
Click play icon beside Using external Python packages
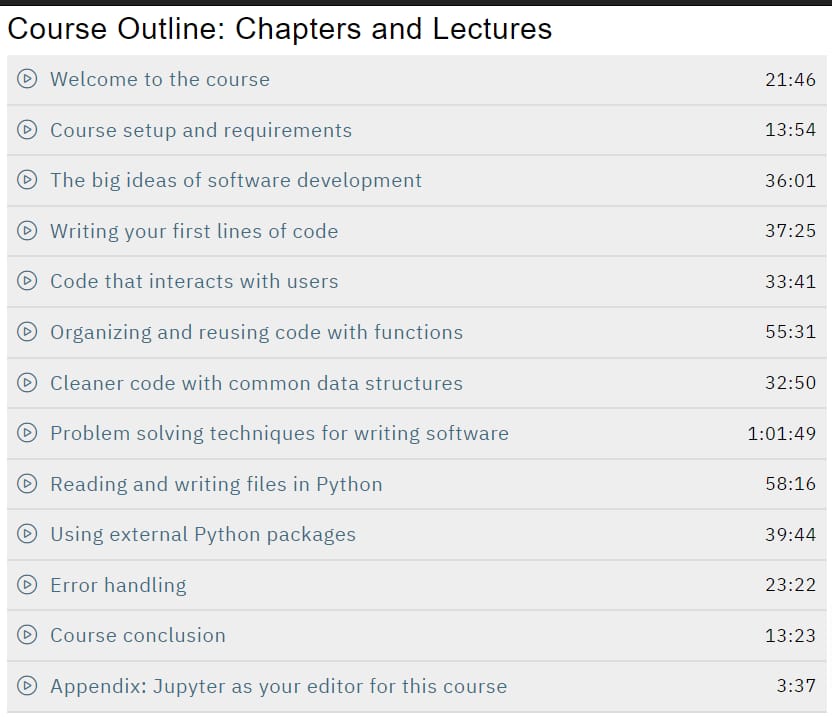(27, 534)
